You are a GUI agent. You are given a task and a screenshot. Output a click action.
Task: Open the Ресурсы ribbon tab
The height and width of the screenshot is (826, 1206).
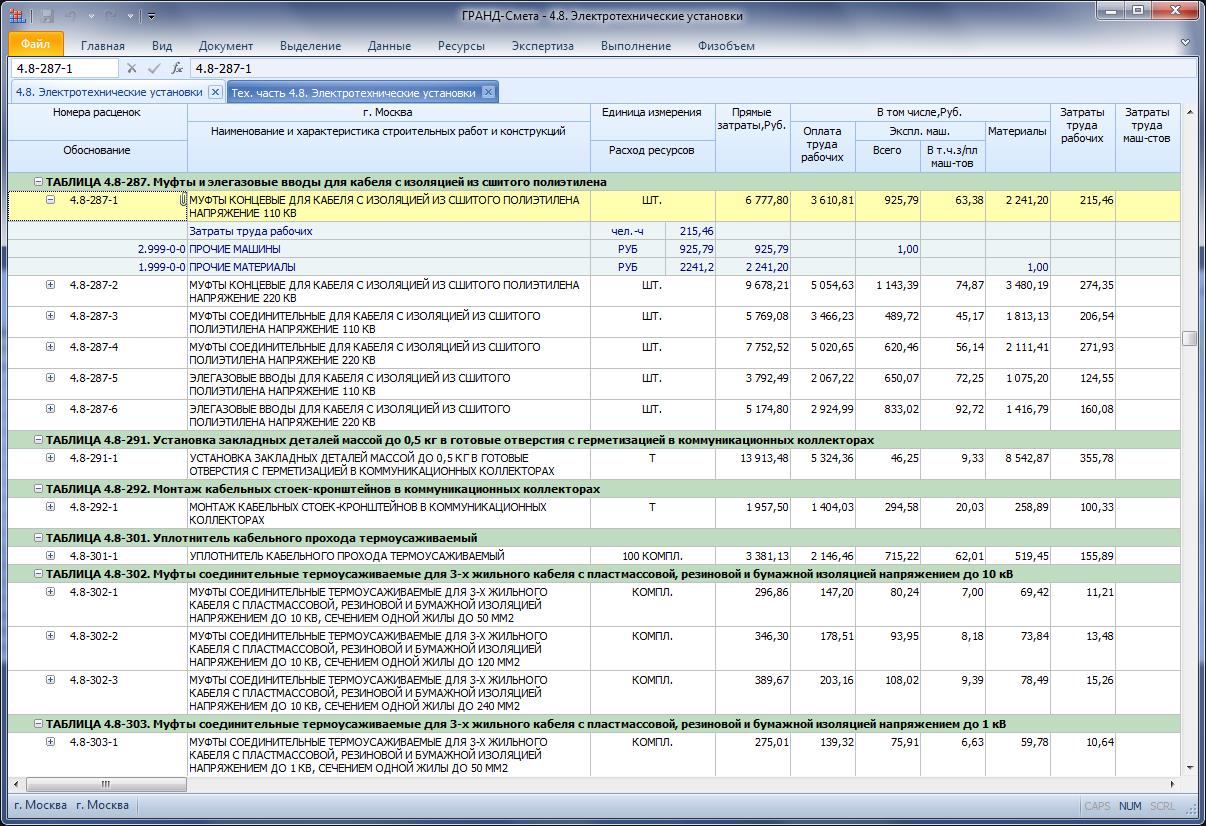coord(461,46)
